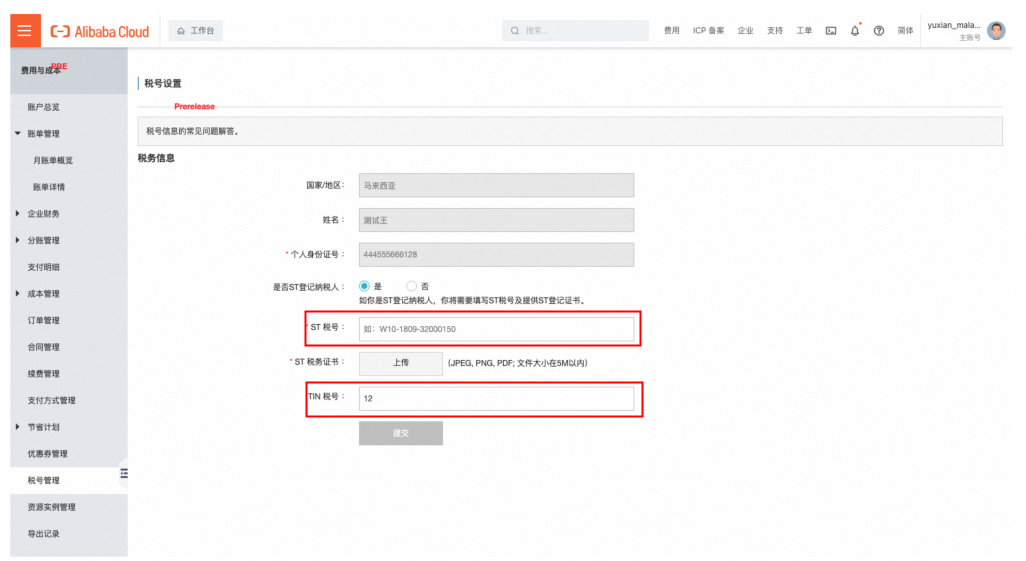Screen dimensions: 1026x561
Task: Open the hamburger navigation menu
Action: tap(25, 31)
